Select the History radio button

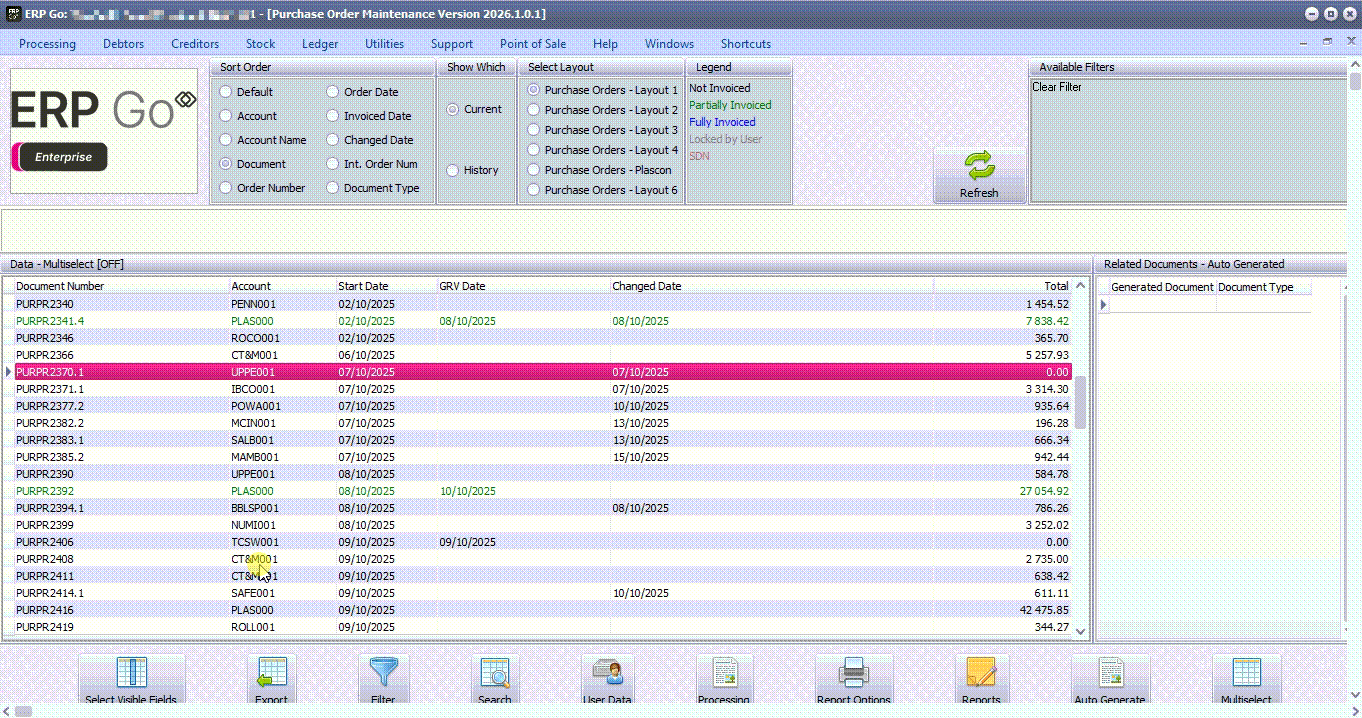click(x=453, y=170)
